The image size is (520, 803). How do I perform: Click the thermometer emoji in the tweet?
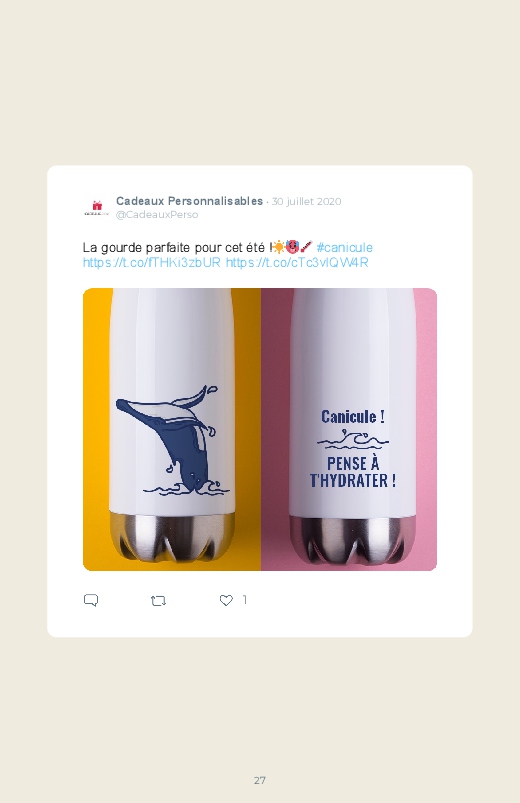[306, 247]
